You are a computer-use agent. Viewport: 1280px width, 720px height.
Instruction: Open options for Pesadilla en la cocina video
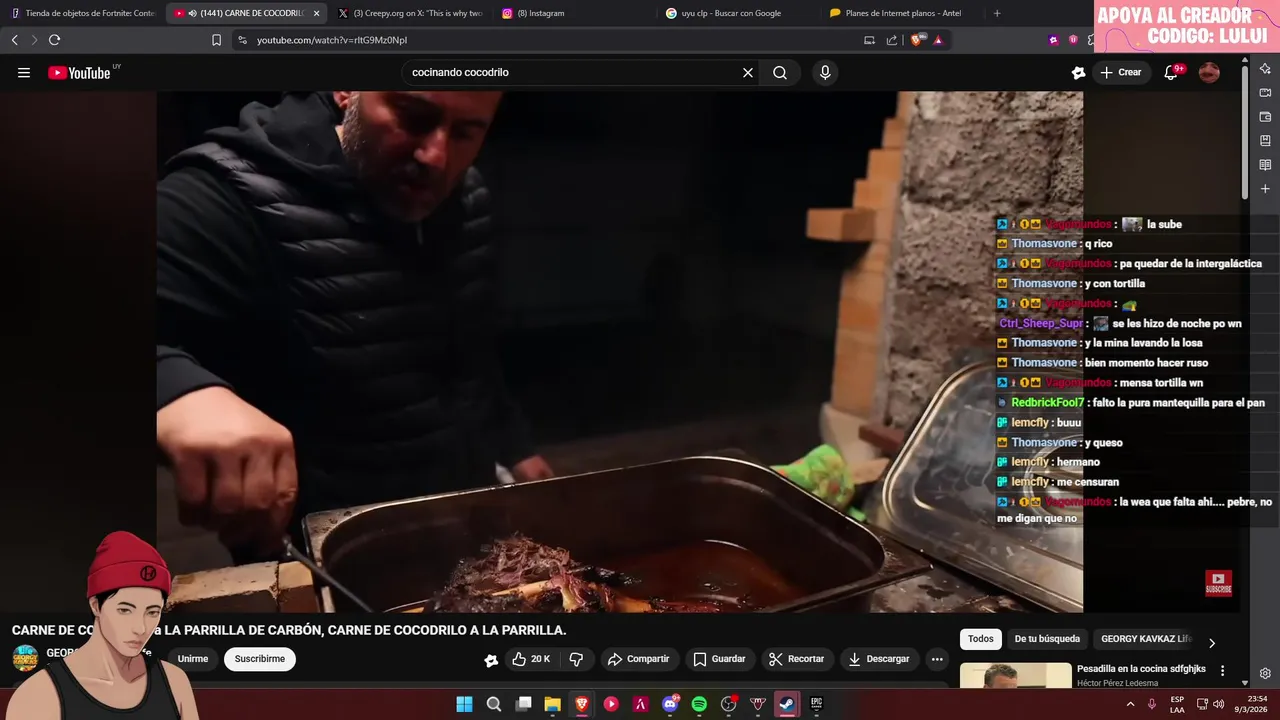click(x=1222, y=671)
